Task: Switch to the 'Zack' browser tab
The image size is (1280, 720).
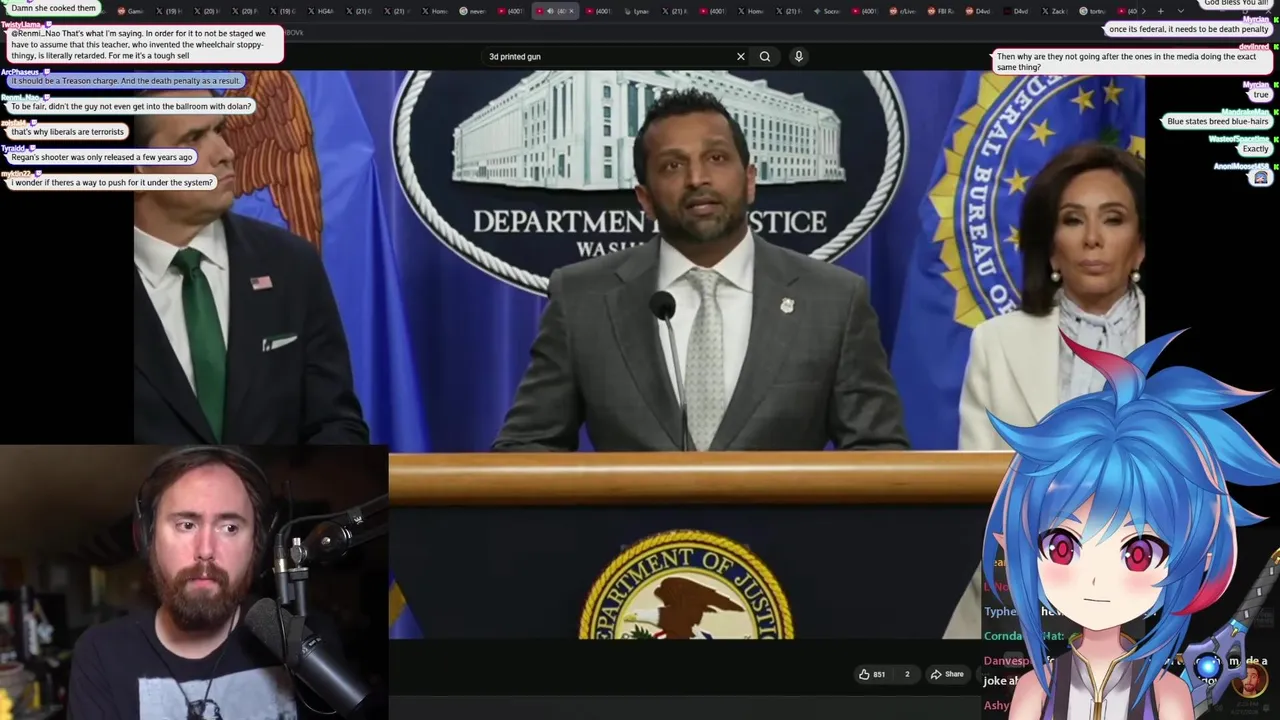Action: click(x=1055, y=11)
